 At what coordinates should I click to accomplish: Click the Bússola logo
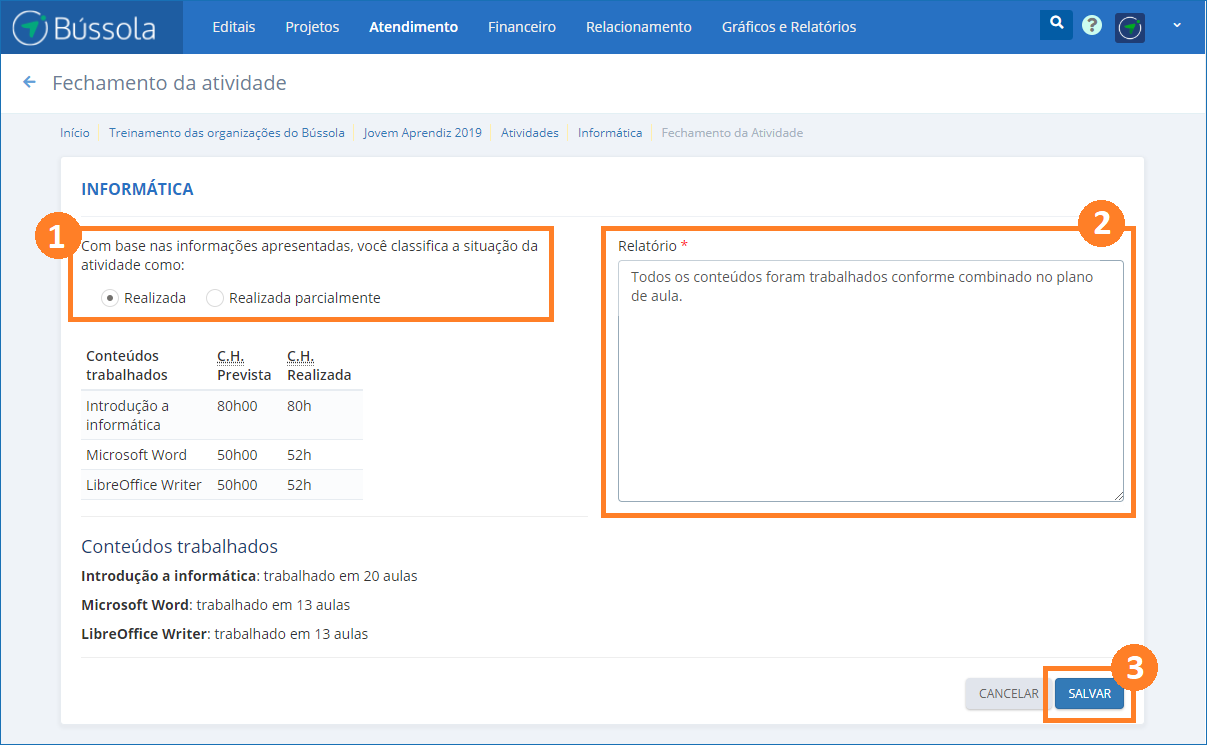pos(85,27)
